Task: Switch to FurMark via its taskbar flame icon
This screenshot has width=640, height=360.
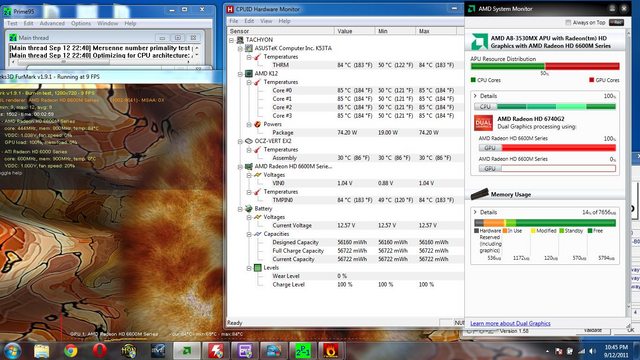Action: coord(331,351)
